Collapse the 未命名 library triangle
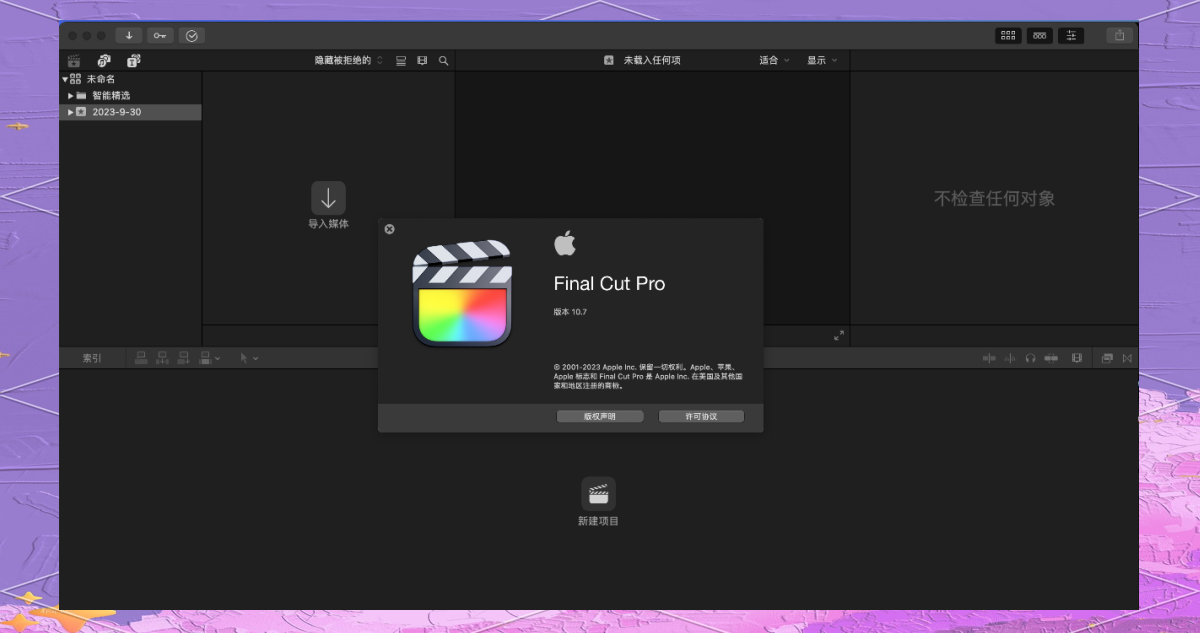Image resolution: width=1200 pixels, height=633 pixels. 65,79
